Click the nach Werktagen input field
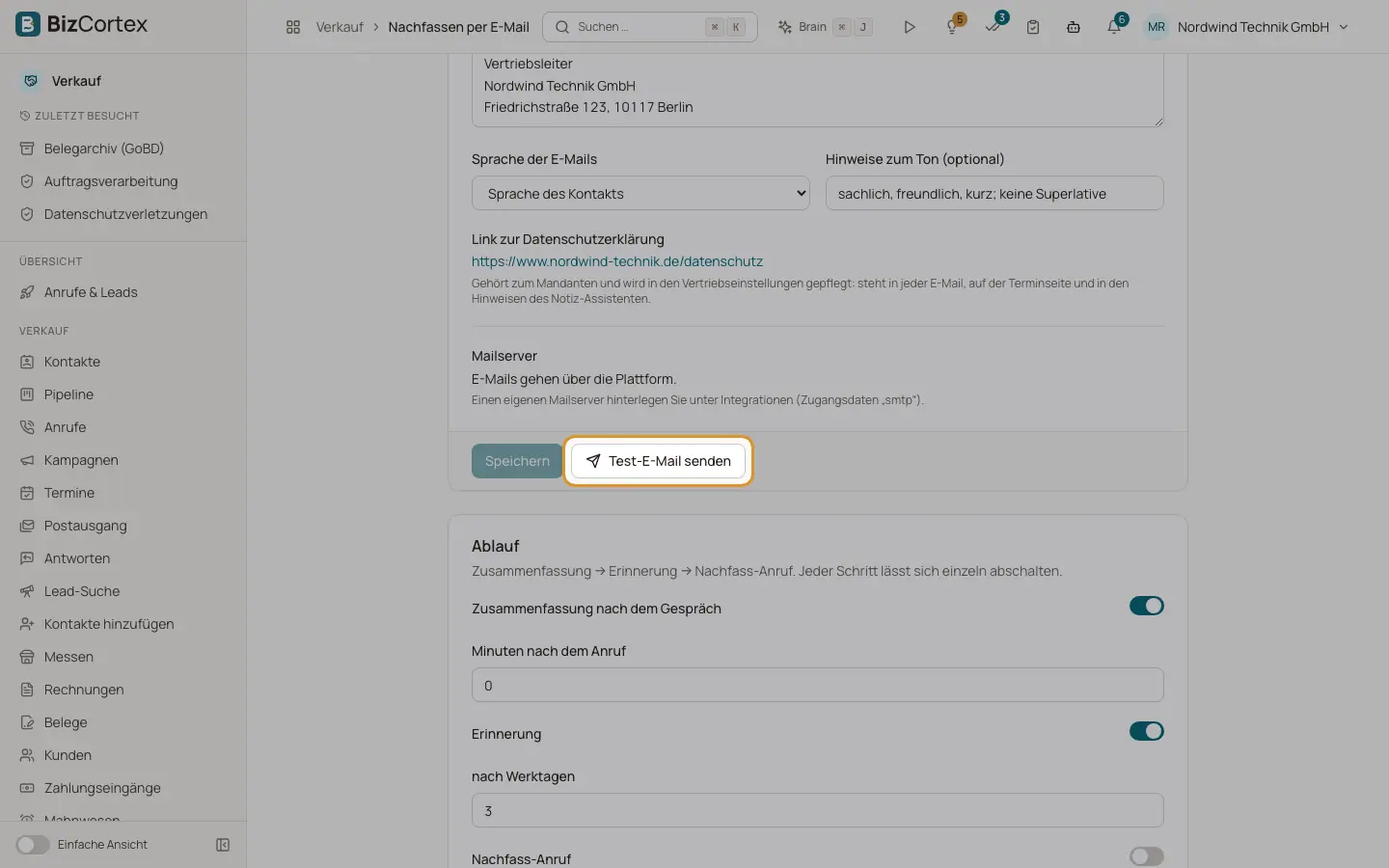 point(818,810)
